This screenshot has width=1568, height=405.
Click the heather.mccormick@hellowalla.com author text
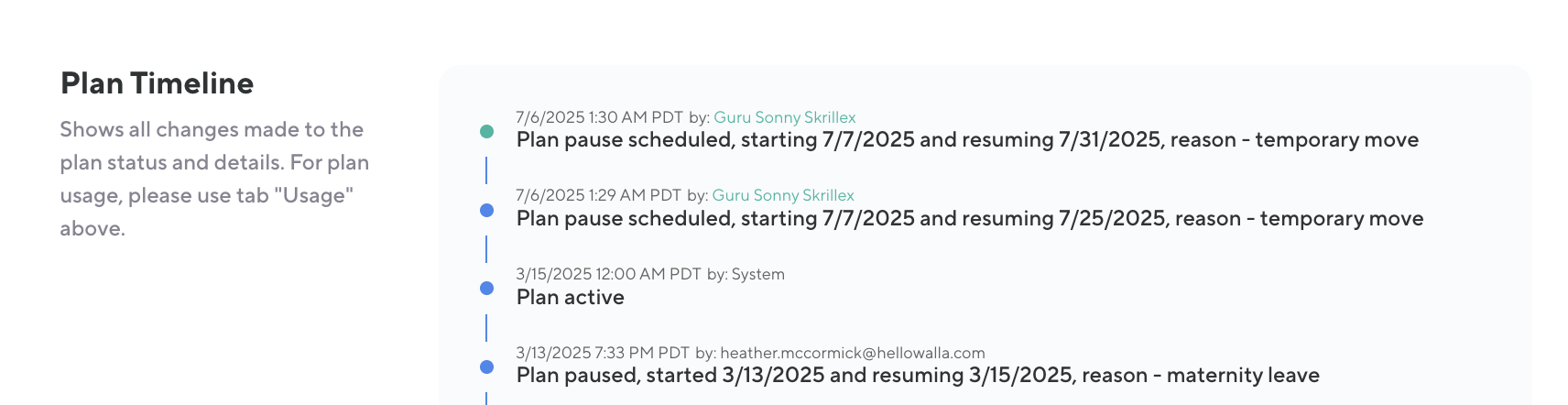coord(852,353)
